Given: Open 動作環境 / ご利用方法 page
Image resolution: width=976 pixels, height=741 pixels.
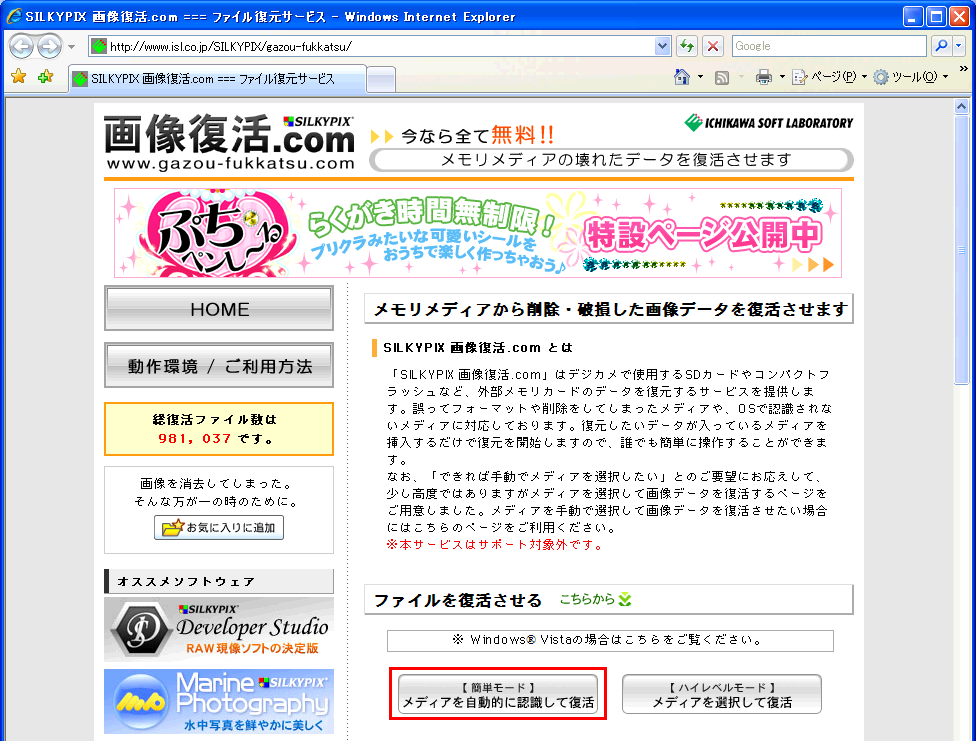Looking at the screenshot, I should click(219, 366).
